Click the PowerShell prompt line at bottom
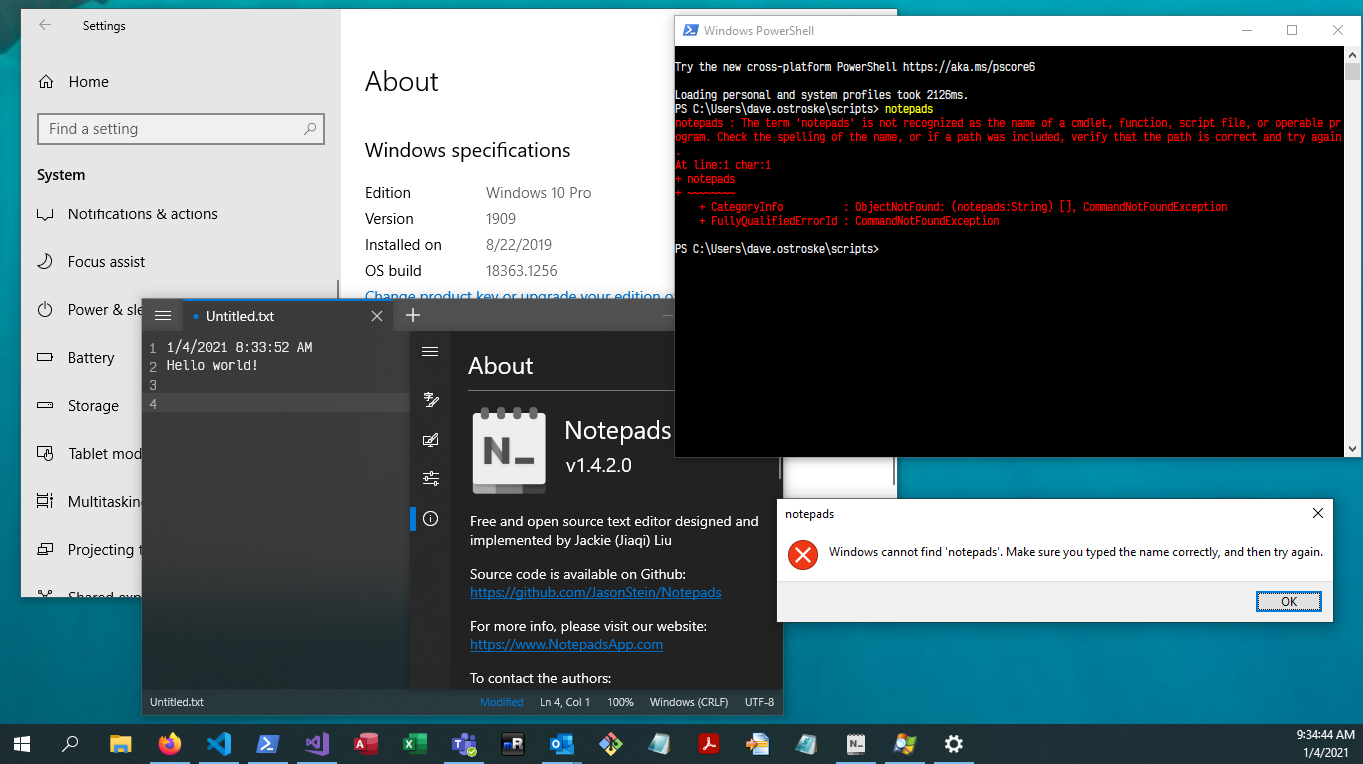 (777, 249)
